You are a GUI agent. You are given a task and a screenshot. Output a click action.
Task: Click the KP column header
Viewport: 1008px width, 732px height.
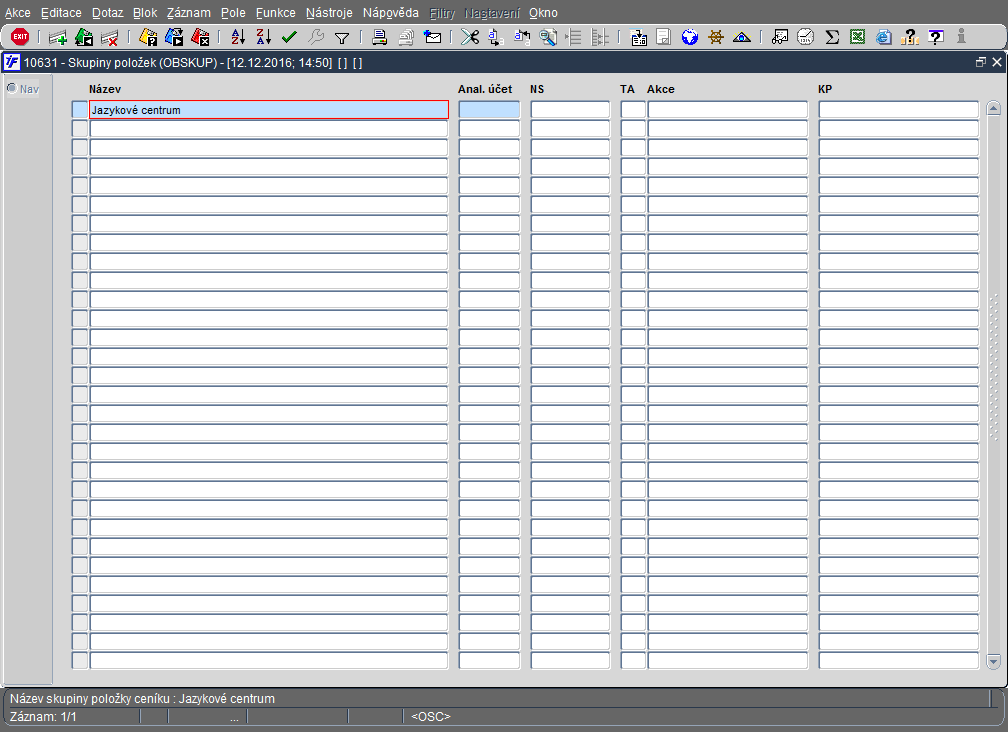[825, 89]
